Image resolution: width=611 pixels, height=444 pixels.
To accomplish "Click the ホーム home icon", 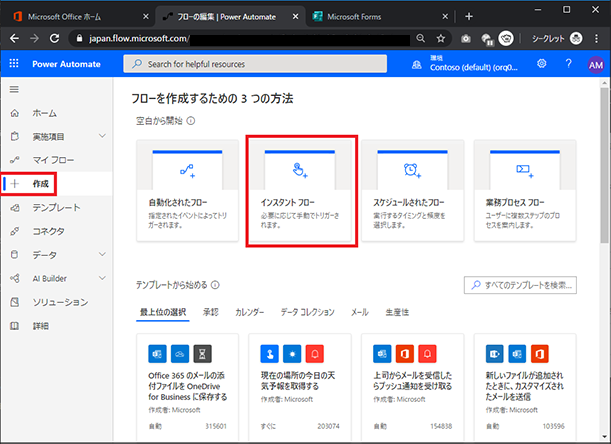I will pyautogui.click(x=14, y=113).
